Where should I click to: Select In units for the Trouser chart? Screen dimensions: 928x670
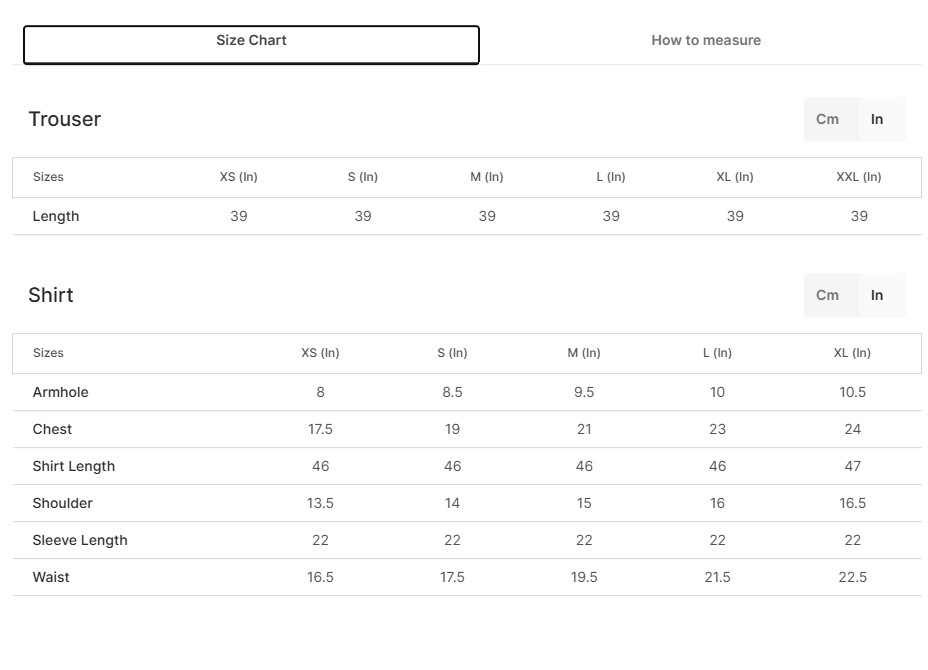pos(877,119)
